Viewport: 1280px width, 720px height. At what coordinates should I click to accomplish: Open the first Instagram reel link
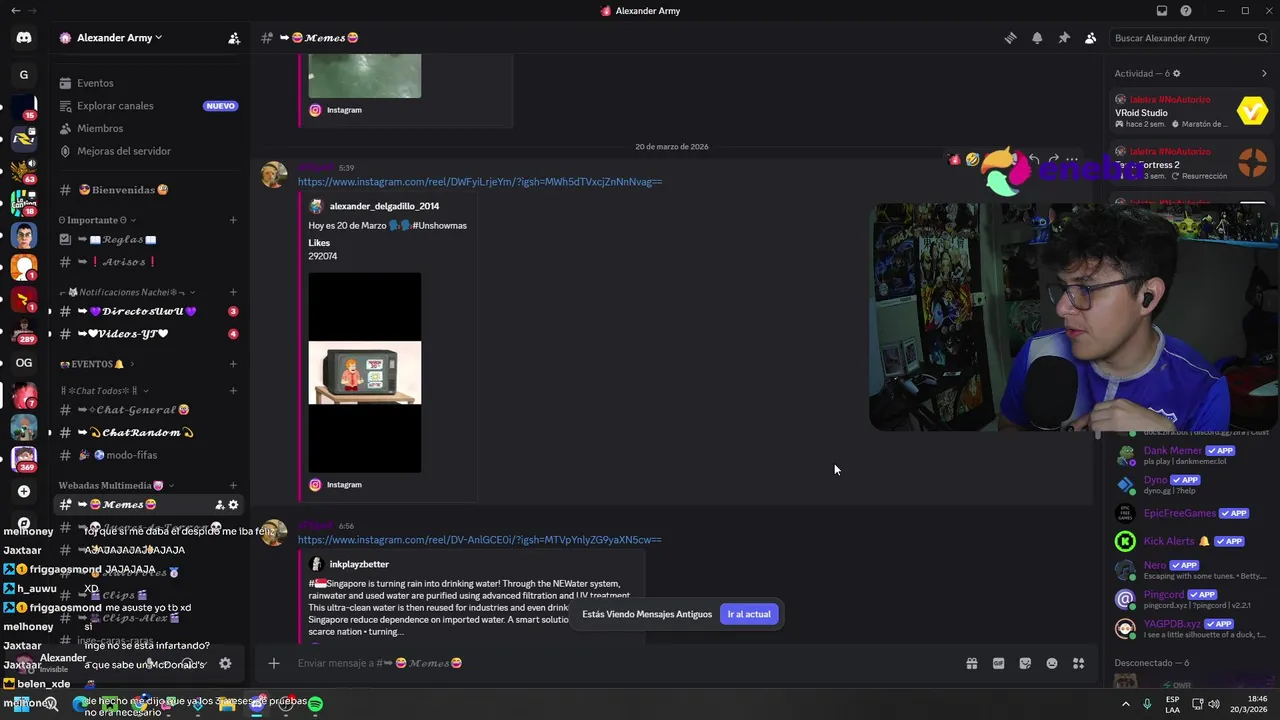tap(480, 182)
